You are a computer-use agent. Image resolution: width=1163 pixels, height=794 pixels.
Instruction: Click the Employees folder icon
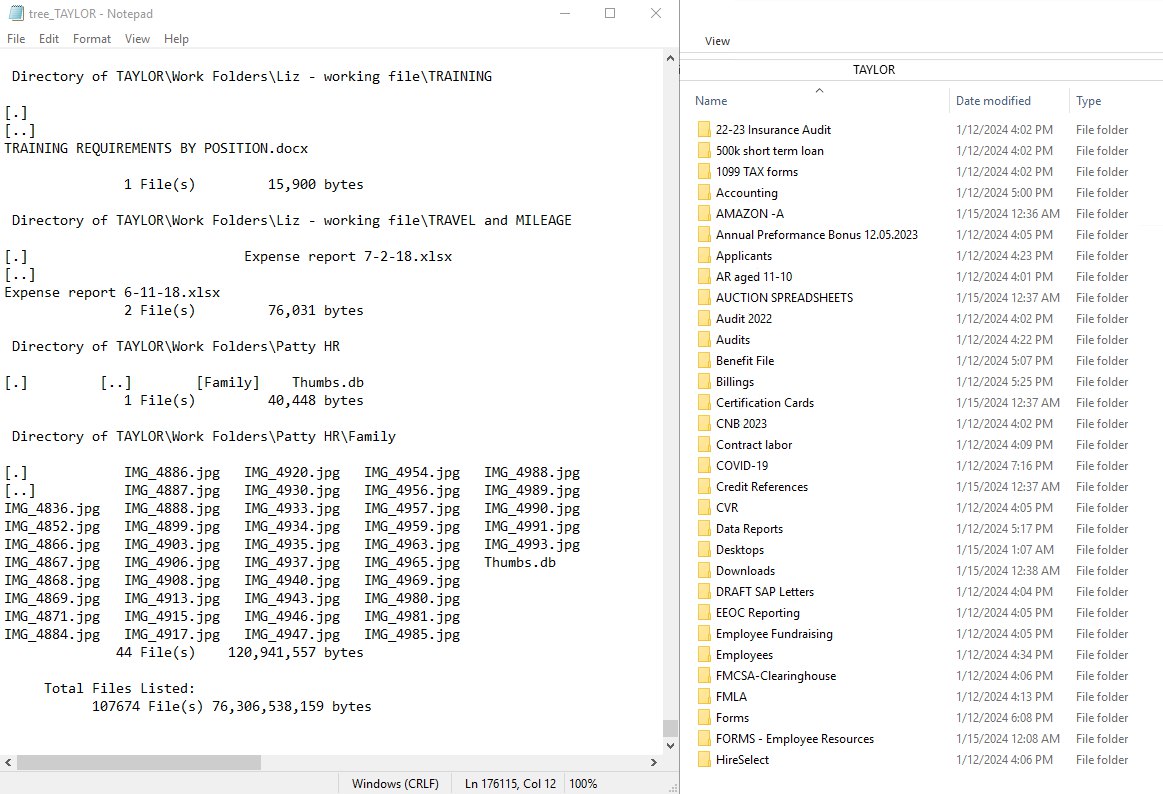[x=704, y=655]
